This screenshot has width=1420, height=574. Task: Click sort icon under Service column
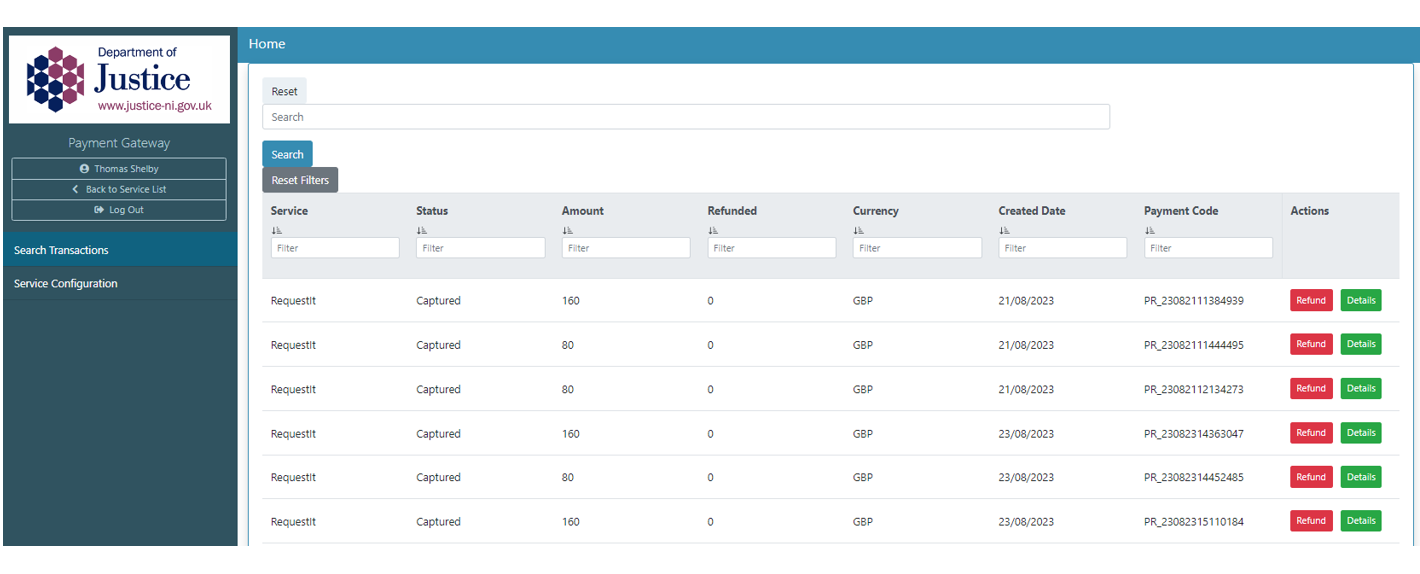coord(277,230)
